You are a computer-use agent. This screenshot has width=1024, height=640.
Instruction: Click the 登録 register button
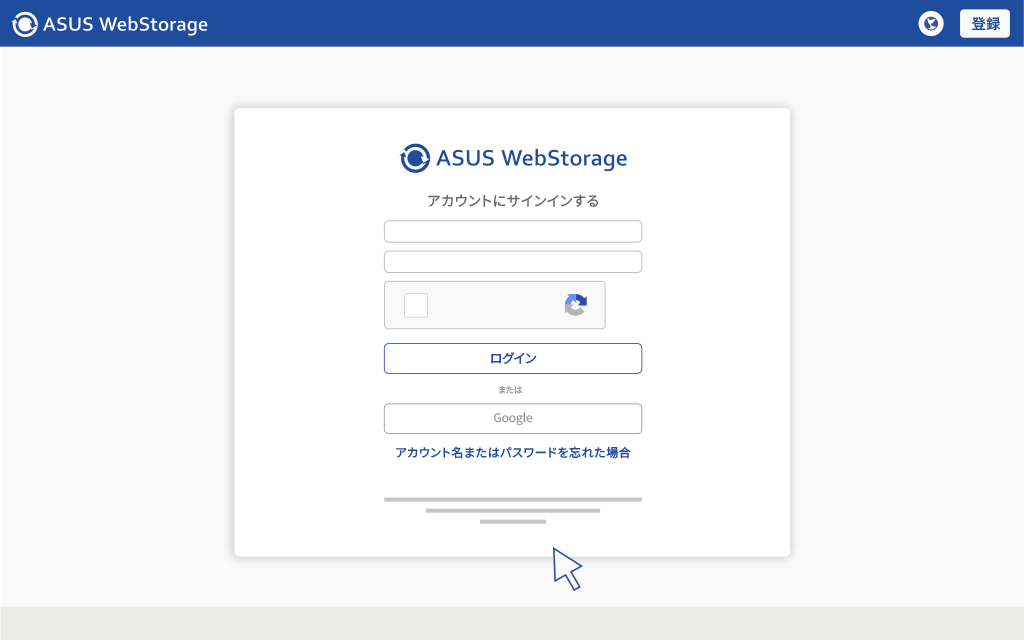pyautogui.click(x=985, y=24)
